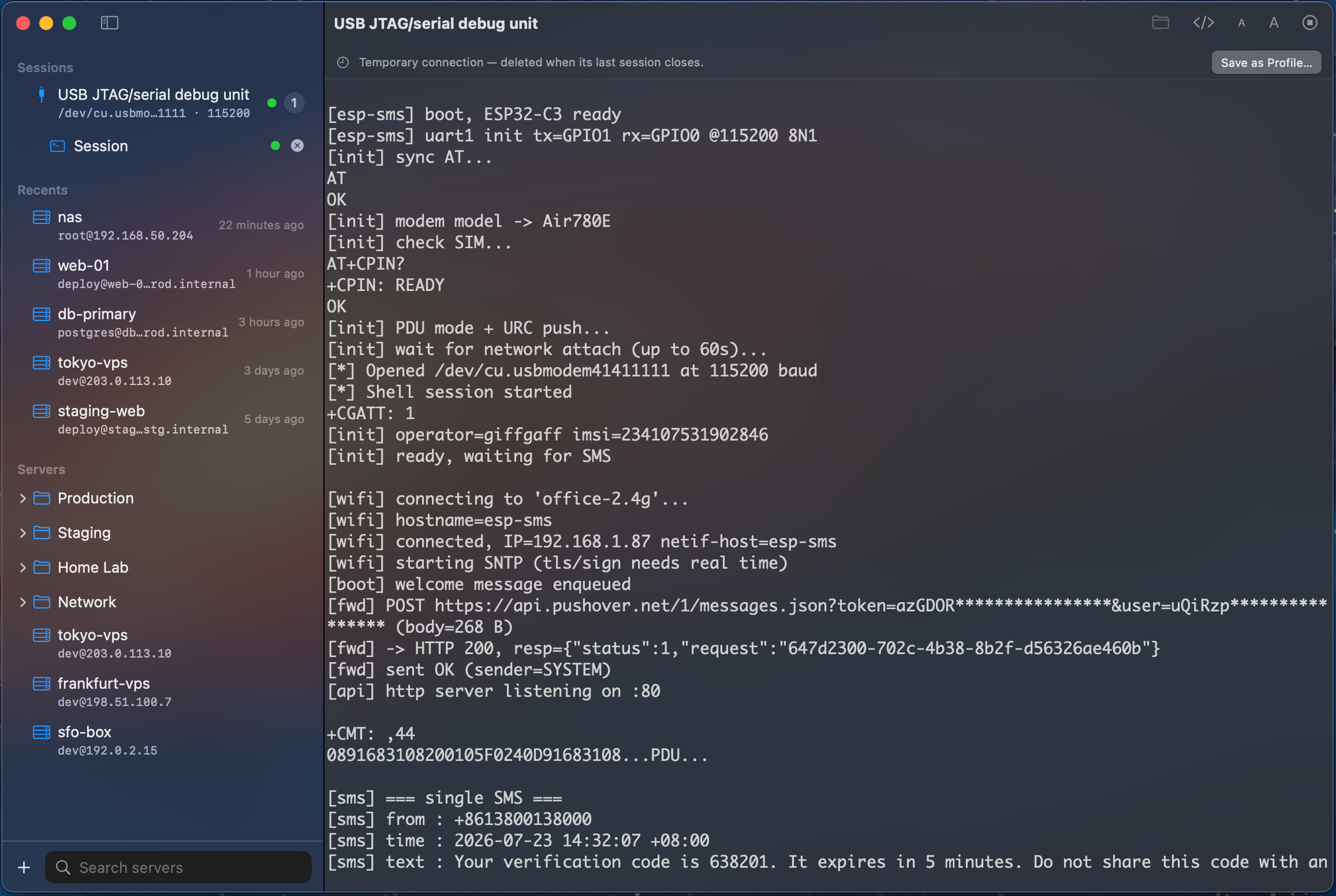Open the sfo-box server
This screenshot has width=1336, height=896.
(162, 740)
